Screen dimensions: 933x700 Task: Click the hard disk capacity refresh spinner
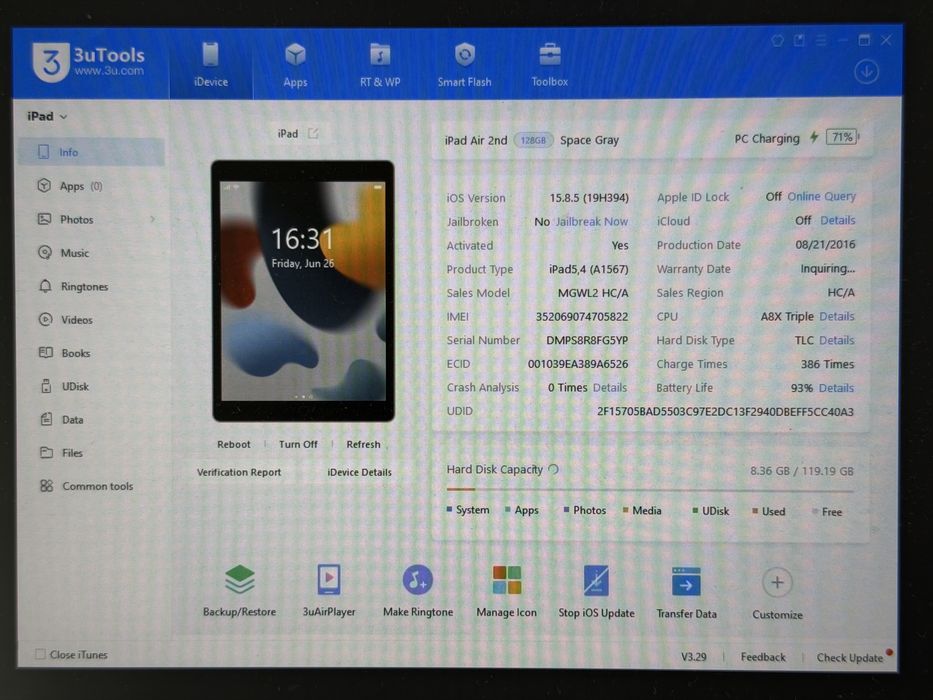[553, 469]
